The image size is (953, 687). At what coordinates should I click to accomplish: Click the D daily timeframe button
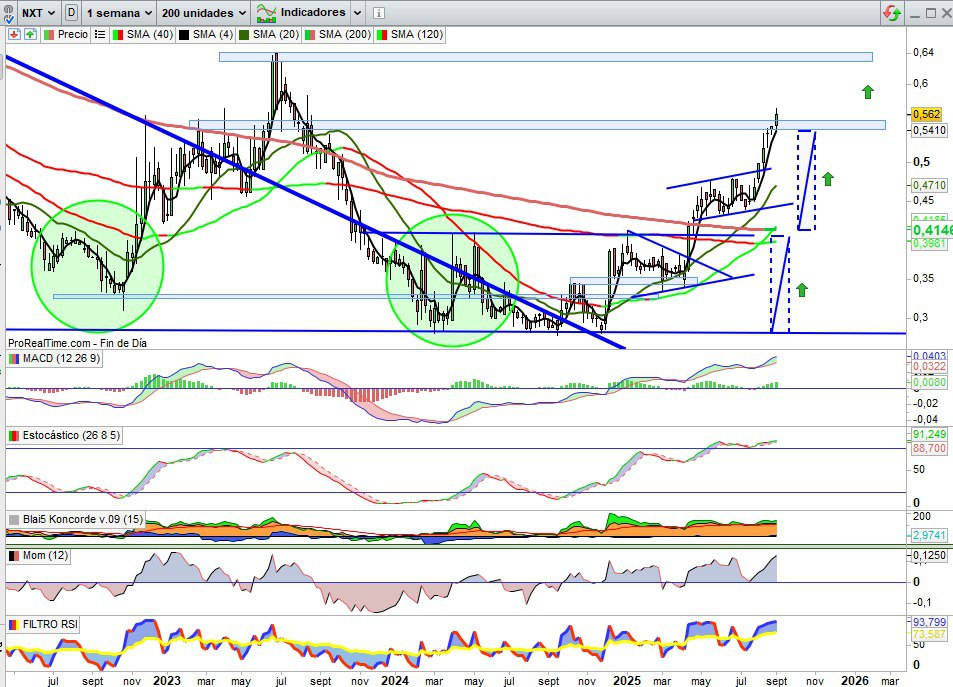point(71,13)
